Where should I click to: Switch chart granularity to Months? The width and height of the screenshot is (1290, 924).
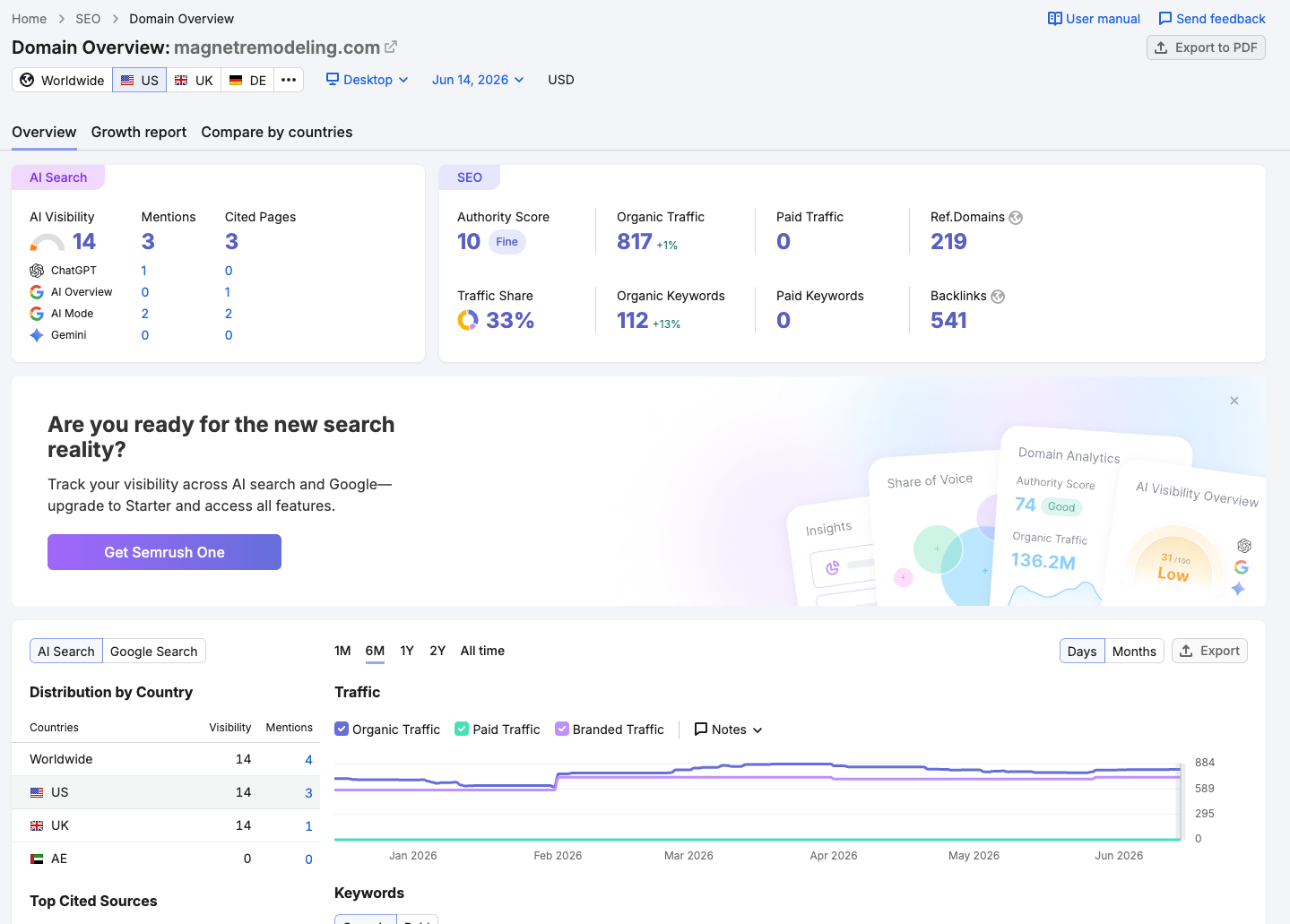coord(1134,651)
